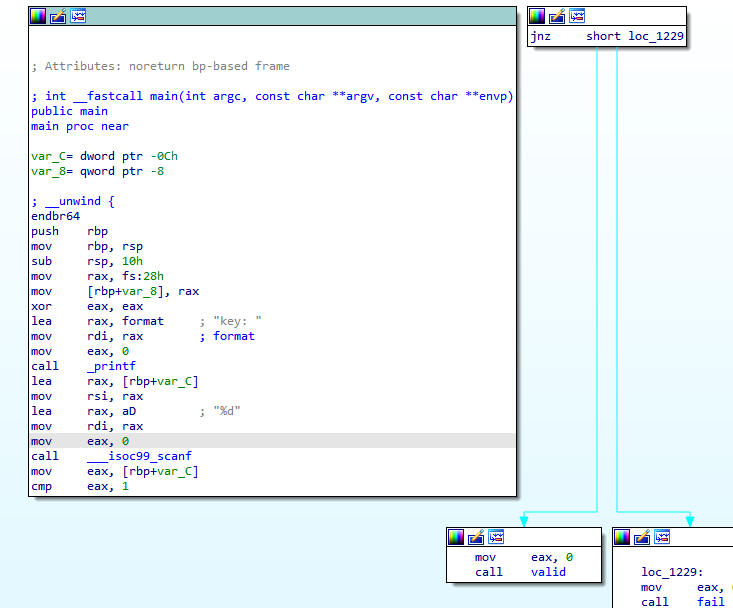Click the 'mov eax, [rbp+var_C]' line
Viewport: 733px width, 608px height.
pos(115,471)
